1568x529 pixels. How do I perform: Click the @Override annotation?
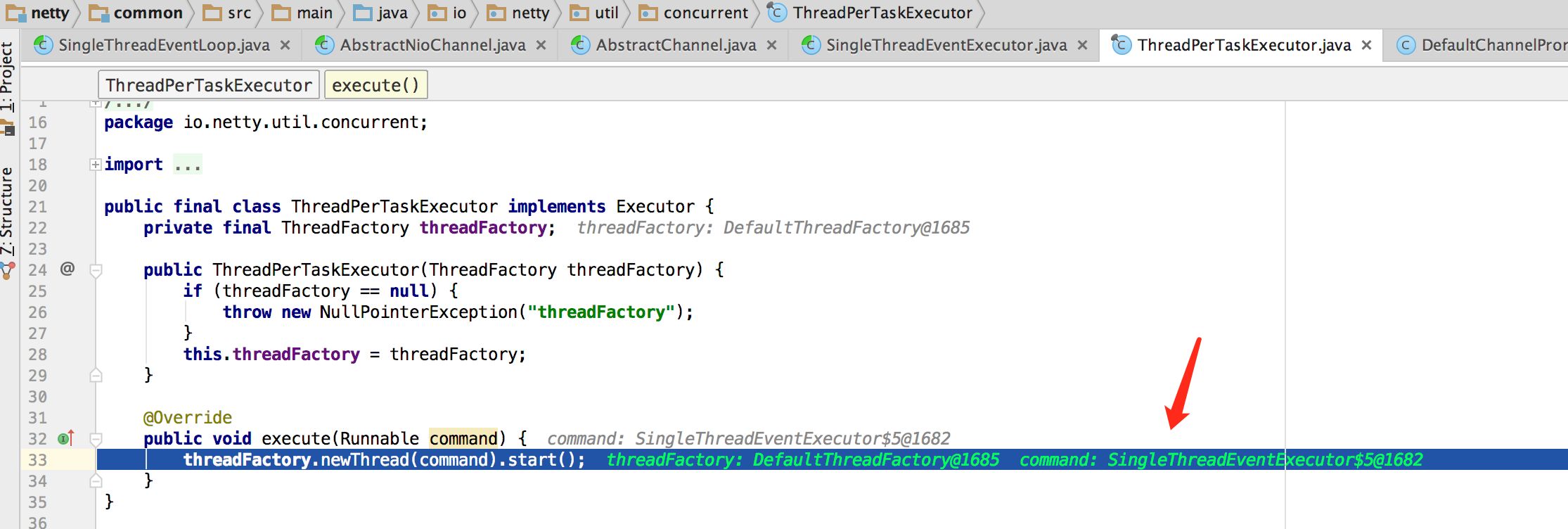pyautogui.click(x=188, y=418)
